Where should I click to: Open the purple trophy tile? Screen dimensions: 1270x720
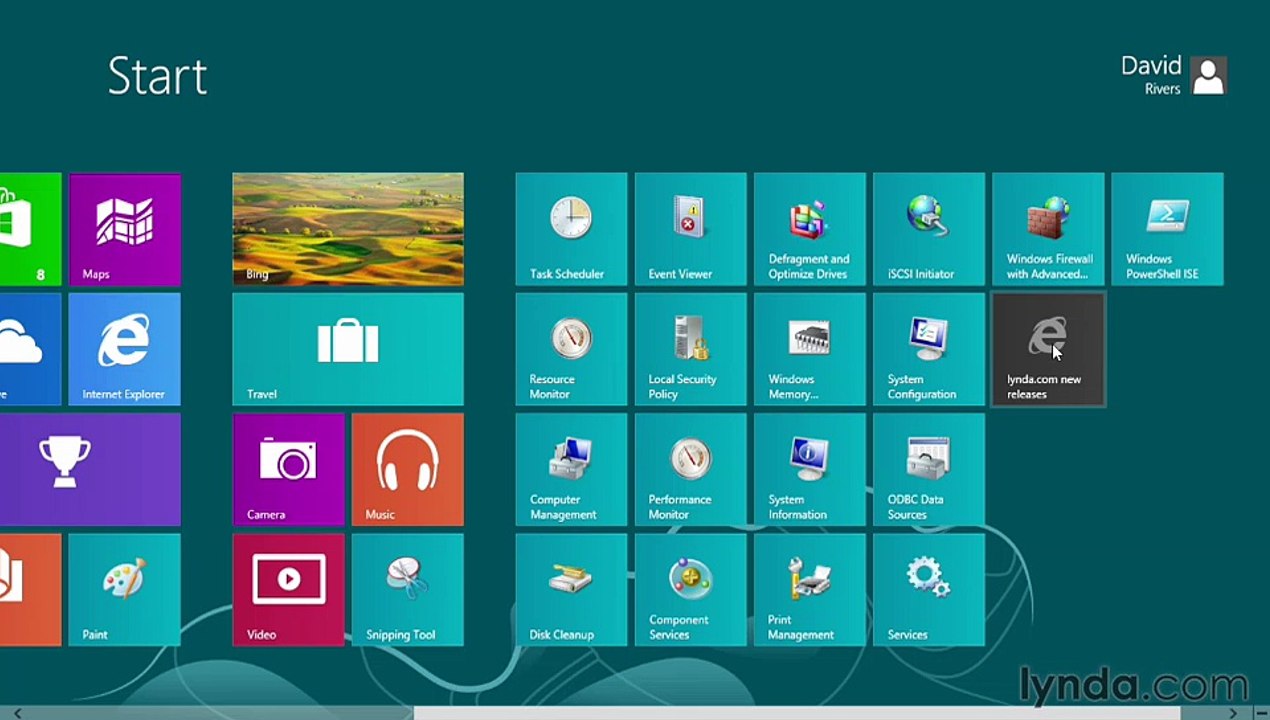coord(90,469)
